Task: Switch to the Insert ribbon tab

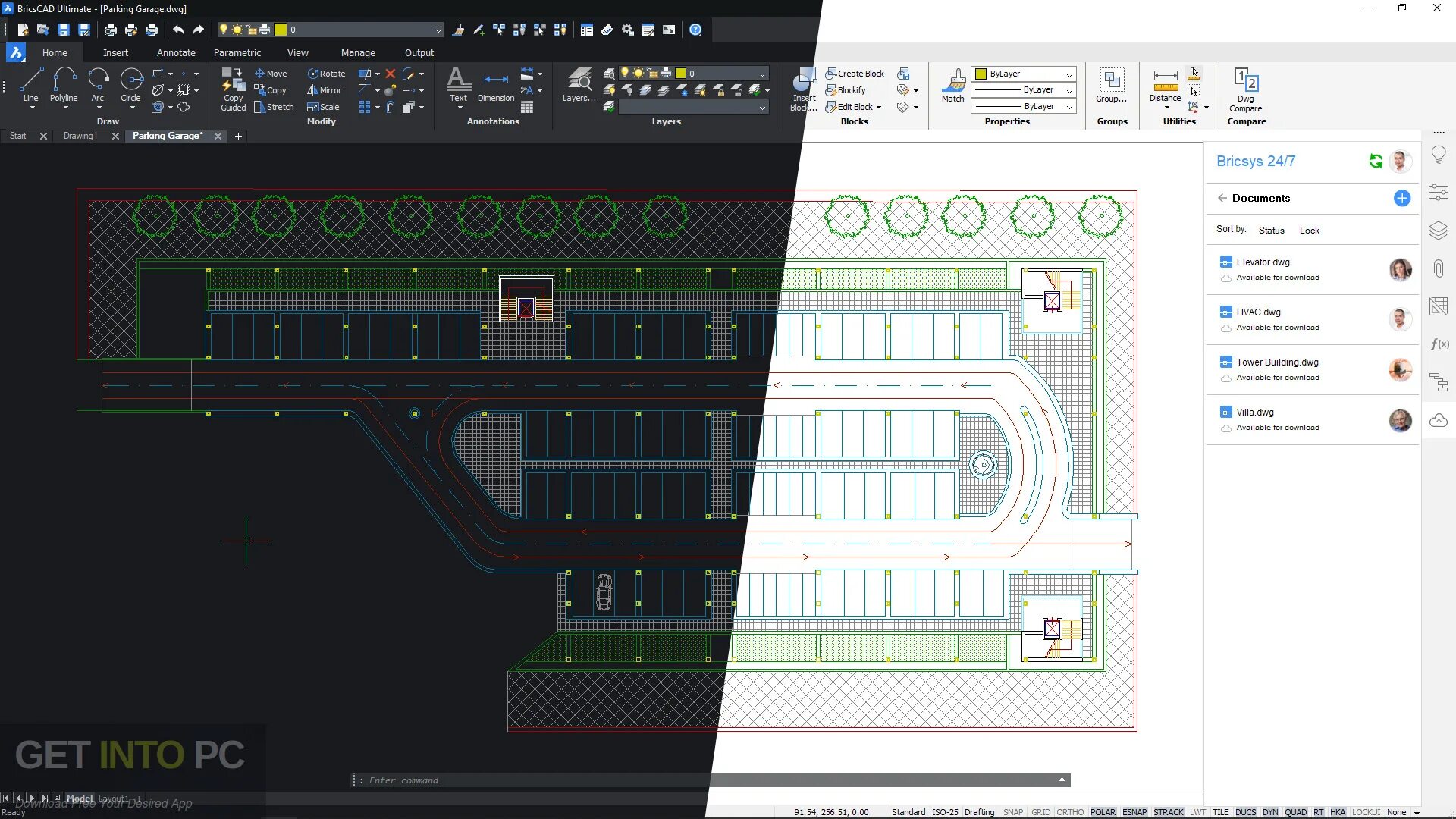Action: pos(115,52)
